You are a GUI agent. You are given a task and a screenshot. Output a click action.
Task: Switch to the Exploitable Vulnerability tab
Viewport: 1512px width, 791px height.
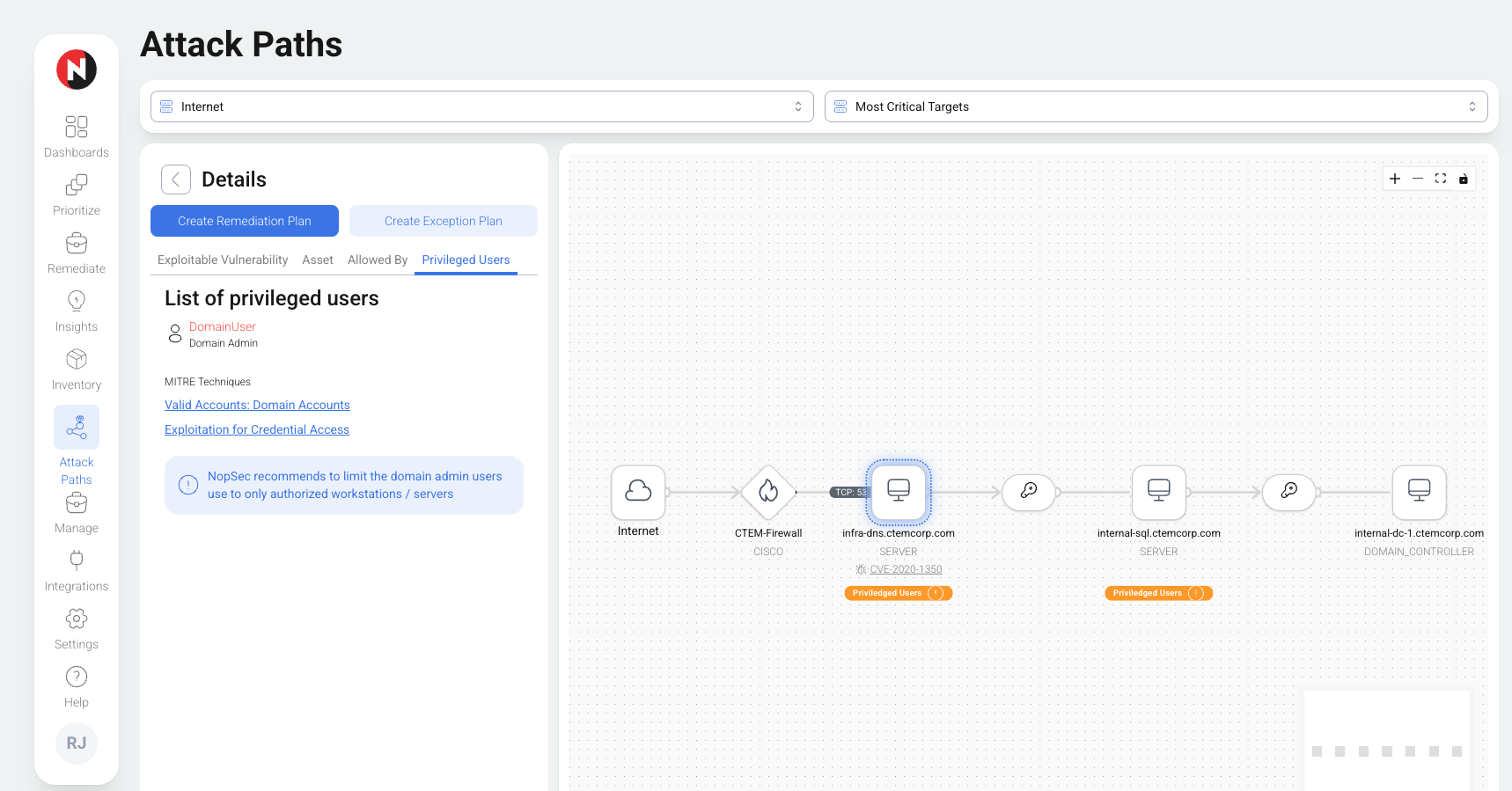pos(223,260)
